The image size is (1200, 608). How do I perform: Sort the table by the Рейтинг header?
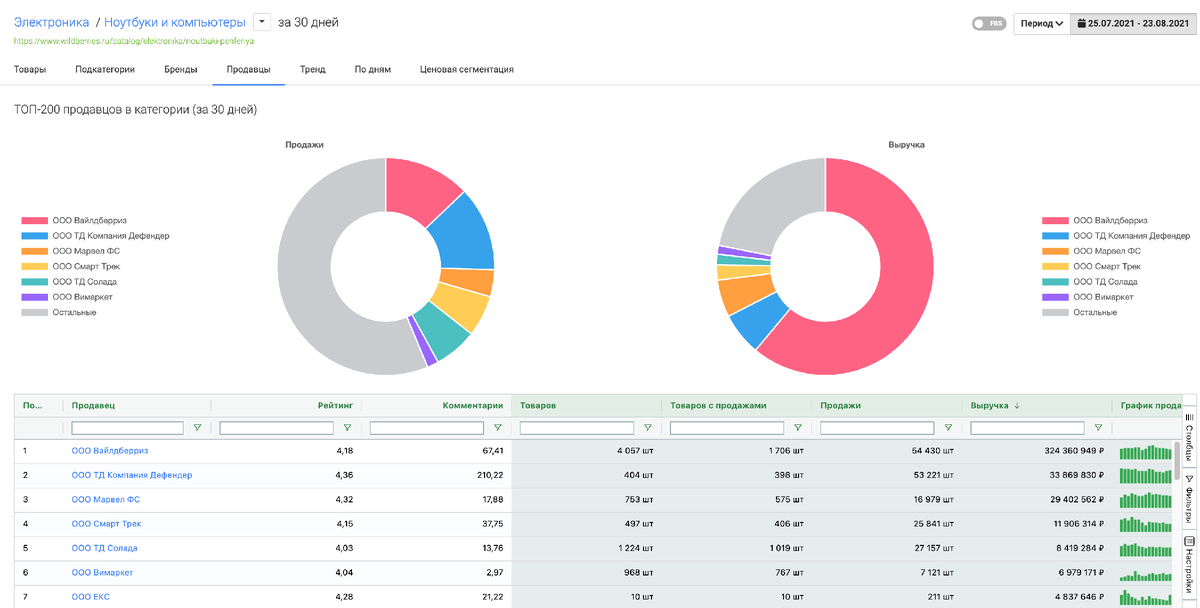[335, 406]
